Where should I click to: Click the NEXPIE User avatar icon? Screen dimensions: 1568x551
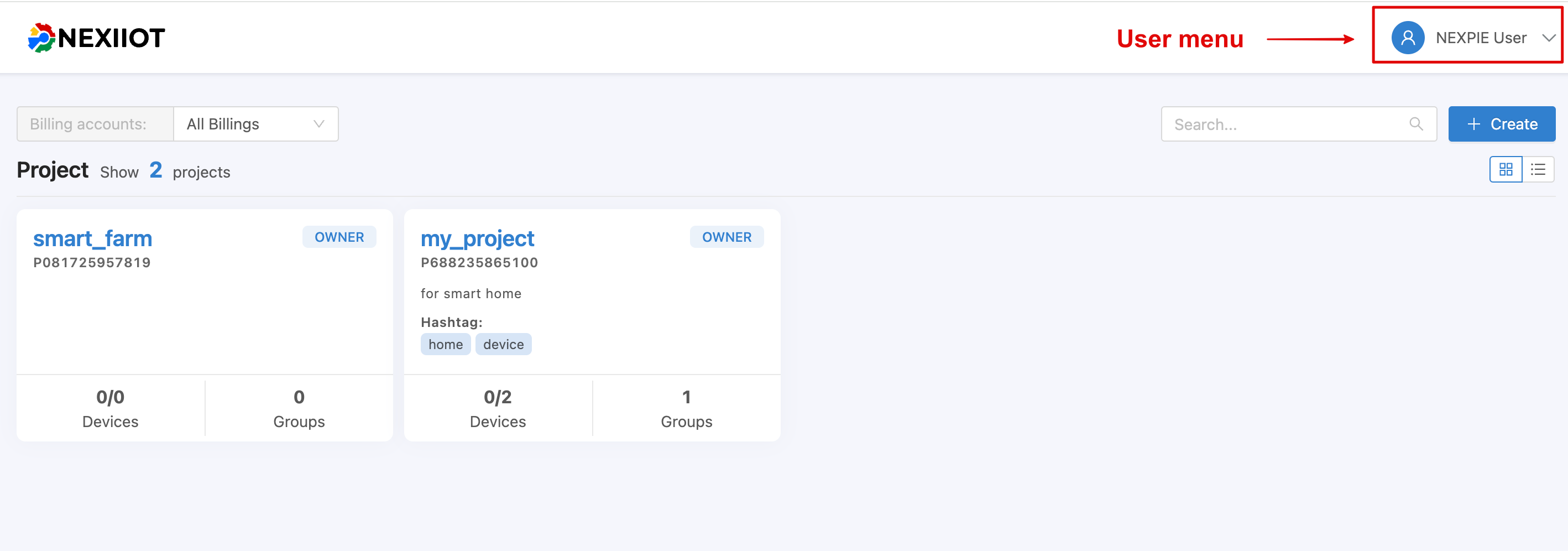(x=1407, y=38)
